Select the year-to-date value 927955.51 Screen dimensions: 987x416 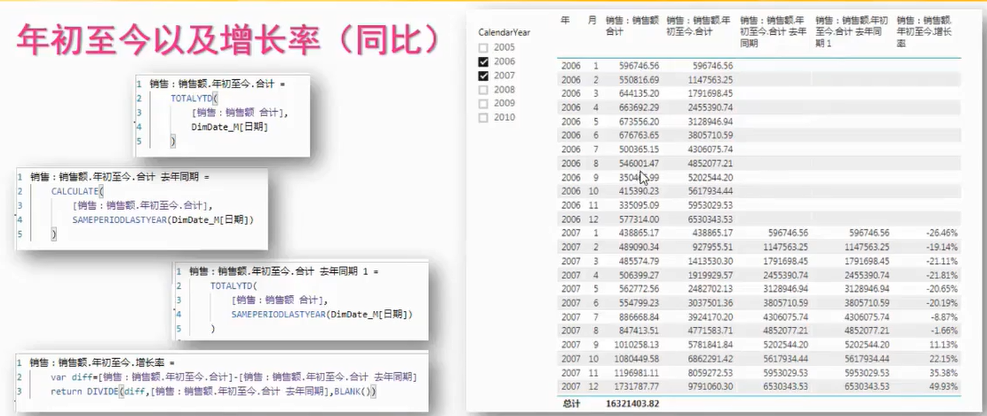[711, 247]
